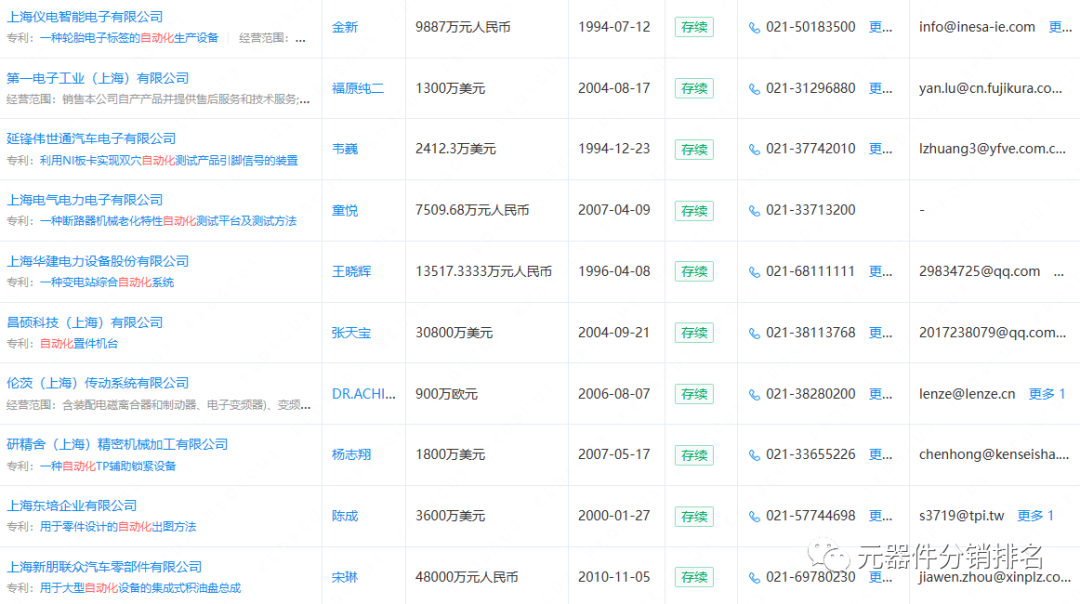Image resolution: width=1080 pixels, height=604 pixels.
Task: View legal representative 王晓辉
Action: click(x=351, y=272)
